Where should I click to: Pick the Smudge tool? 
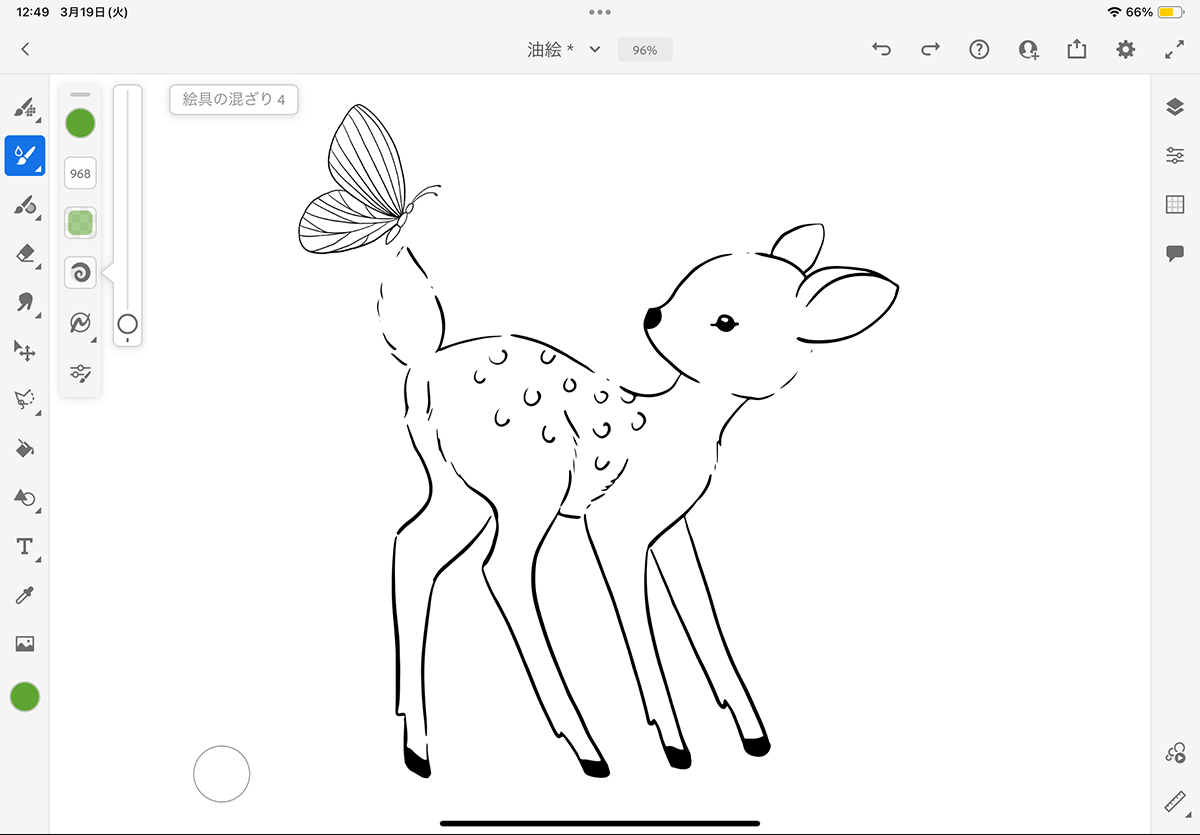(x=25, y=302)
